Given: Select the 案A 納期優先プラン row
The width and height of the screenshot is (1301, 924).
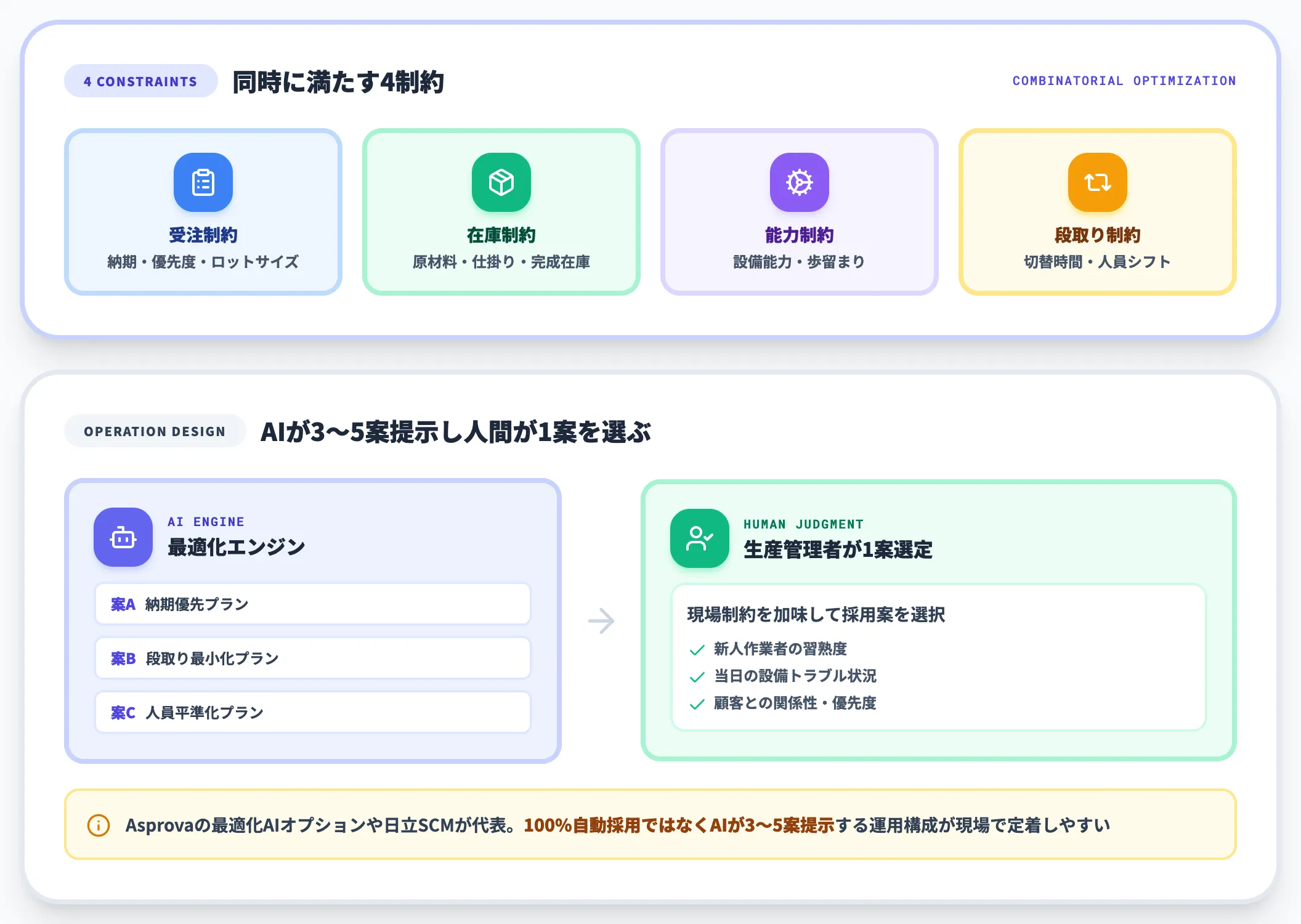Looking at the screenshot, I should 313,604.
